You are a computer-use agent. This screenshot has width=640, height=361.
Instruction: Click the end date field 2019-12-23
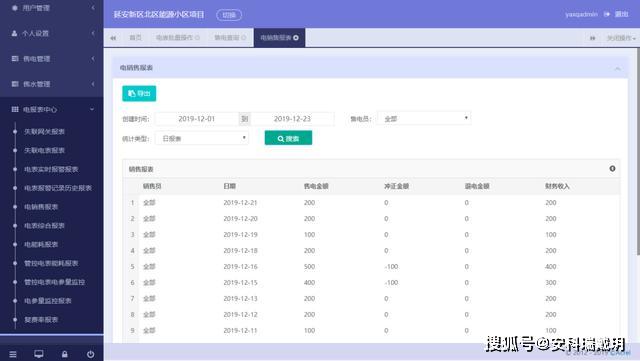point(292,119)
